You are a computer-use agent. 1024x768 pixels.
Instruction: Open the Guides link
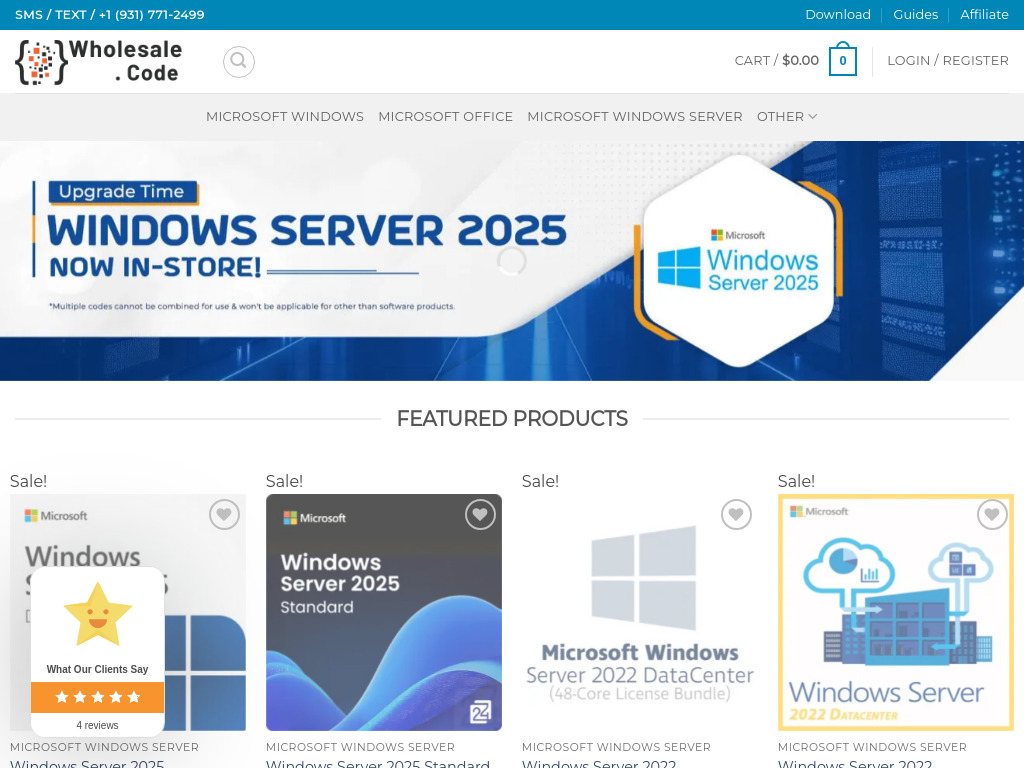[916, 14]
